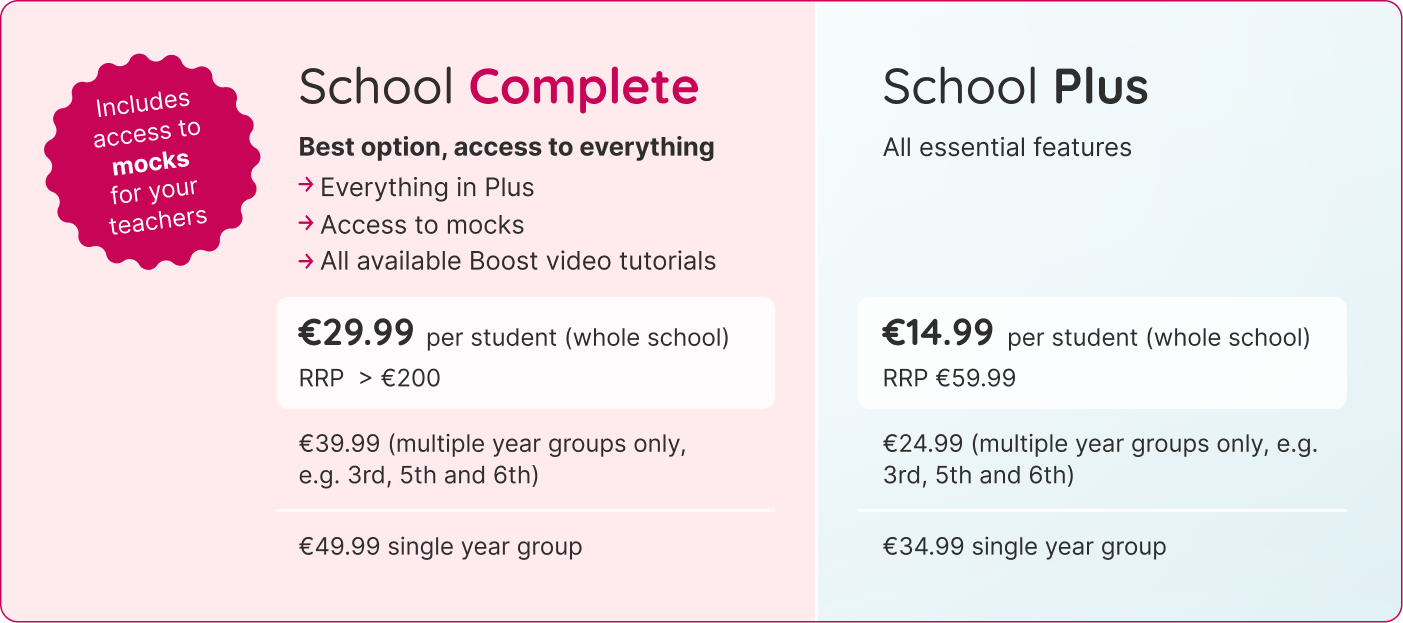Choose the €34.99 single year group option
The height and width of the screenshot is (623, 1403).
click(1024, 546)
